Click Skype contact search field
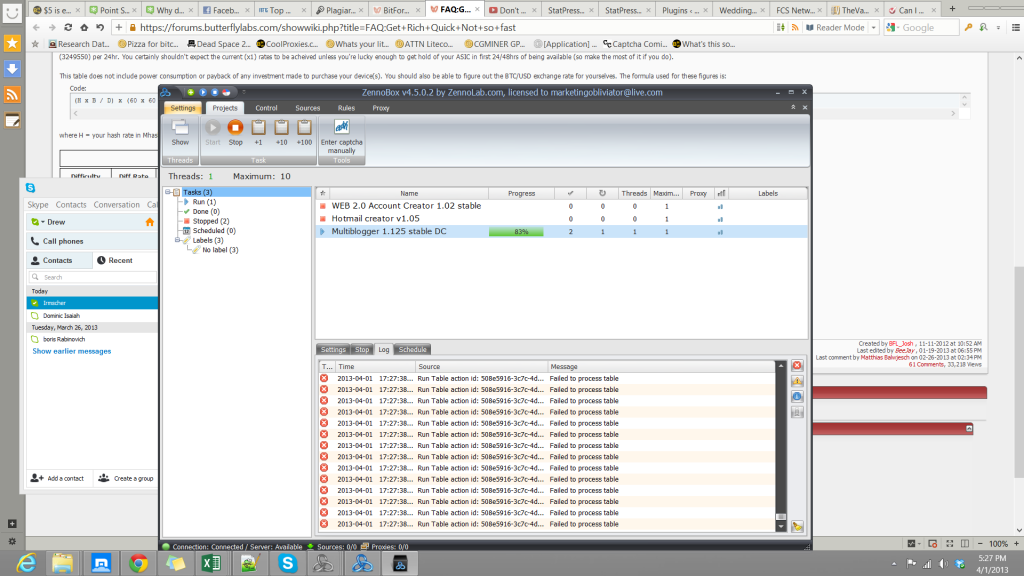1024x576 pixels. pyautogui.click(x=93, y=277)
